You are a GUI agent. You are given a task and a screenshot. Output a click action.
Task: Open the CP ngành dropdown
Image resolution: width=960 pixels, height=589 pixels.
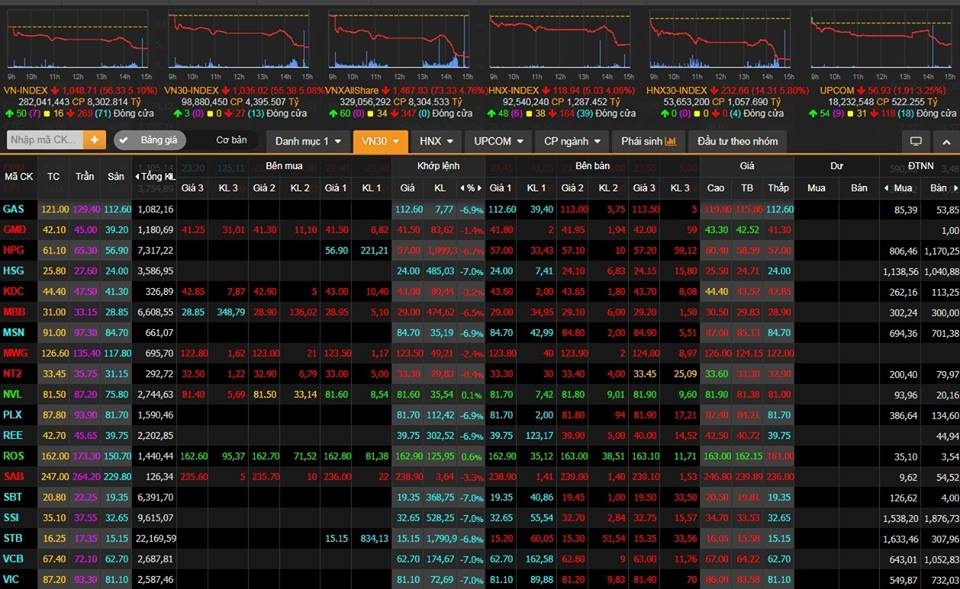[x=572, y=141]
